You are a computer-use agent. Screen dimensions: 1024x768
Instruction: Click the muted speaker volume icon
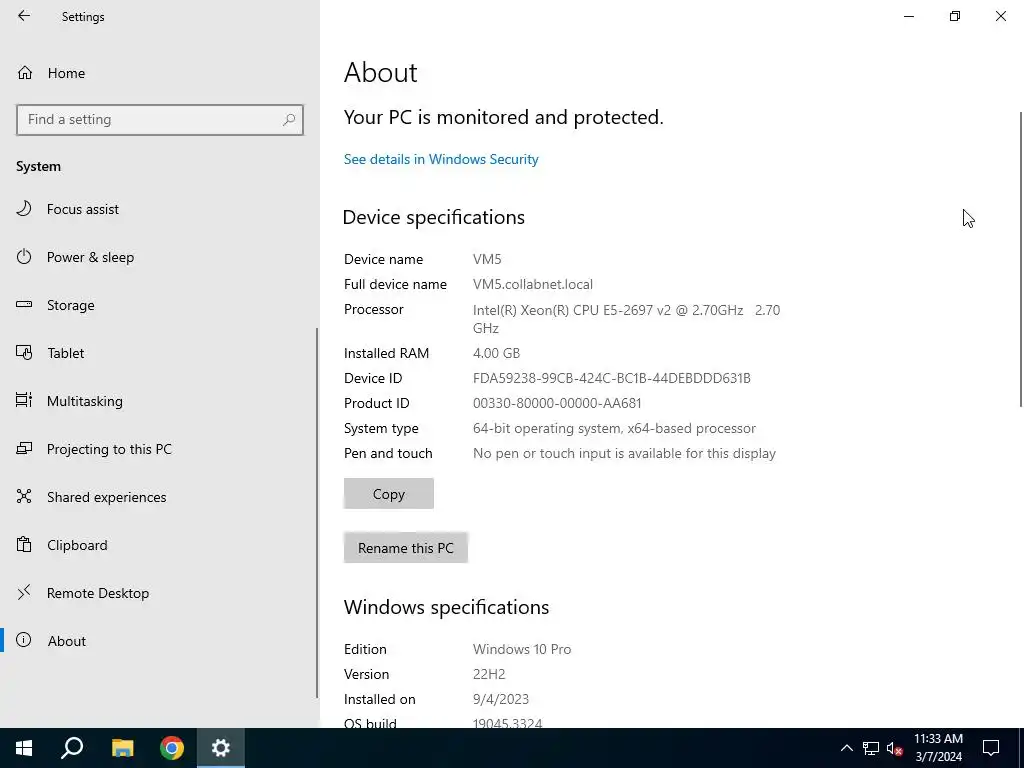895,748
